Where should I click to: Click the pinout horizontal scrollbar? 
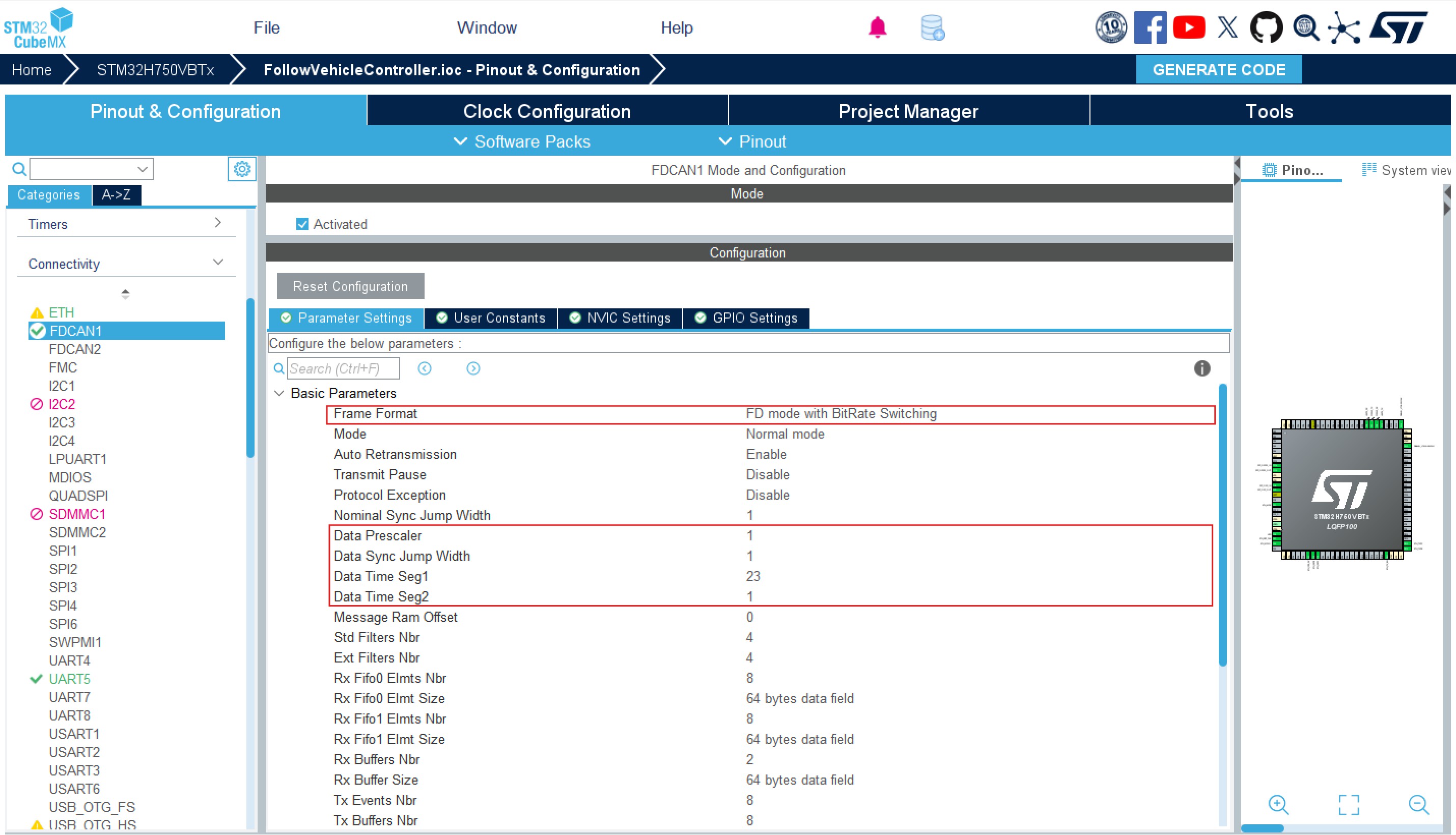tap(1262, 828)
